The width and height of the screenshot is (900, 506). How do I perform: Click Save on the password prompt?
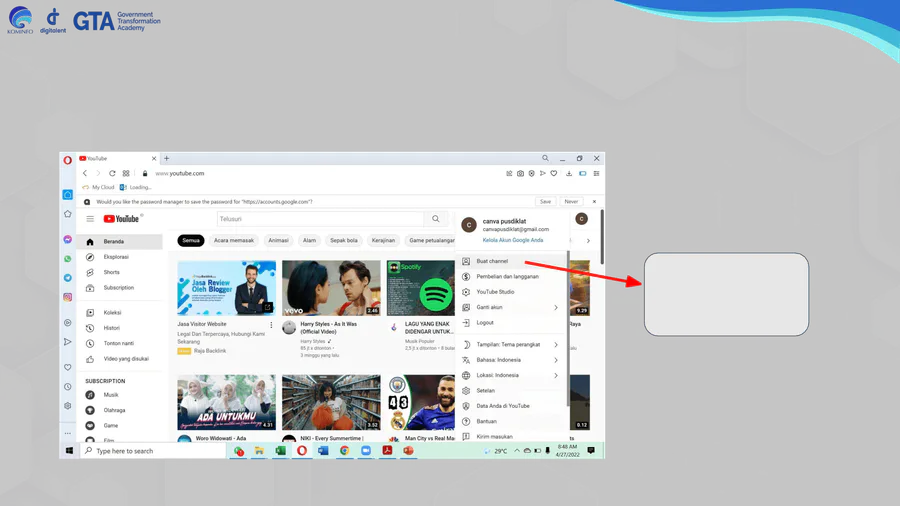click(x=545, y=201)
